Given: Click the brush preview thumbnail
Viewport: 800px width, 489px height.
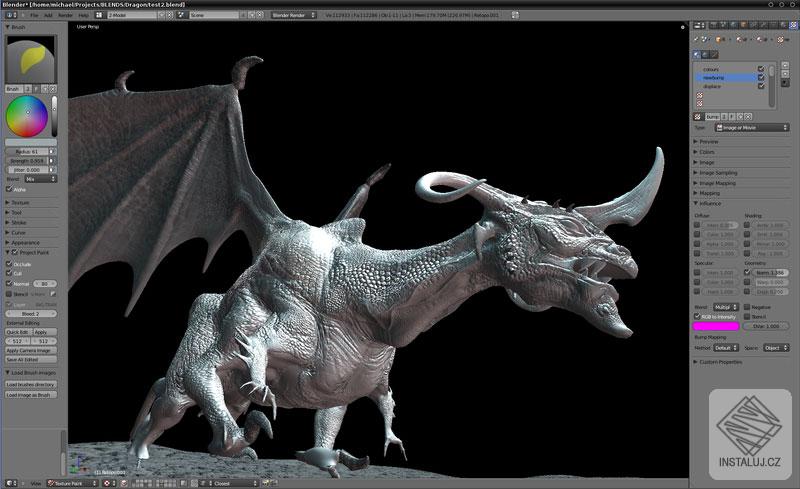Looking at the screenshot, I should click(x=33, y=58).
